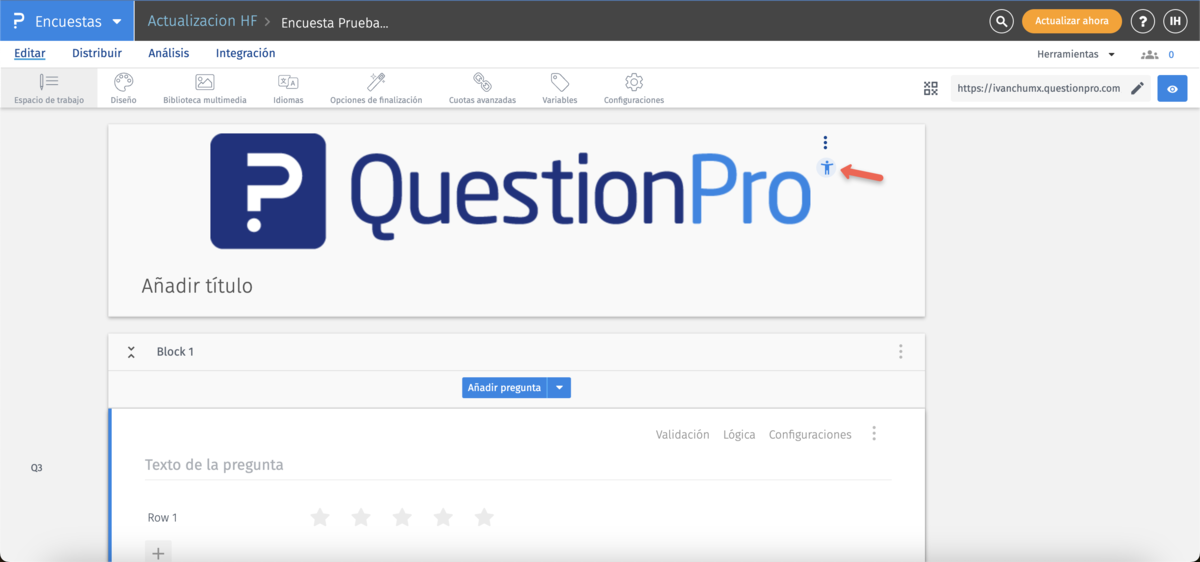Click the QuestionPro P logo in header
Viewport: 1200px width, 562px height.
(19, 21)
